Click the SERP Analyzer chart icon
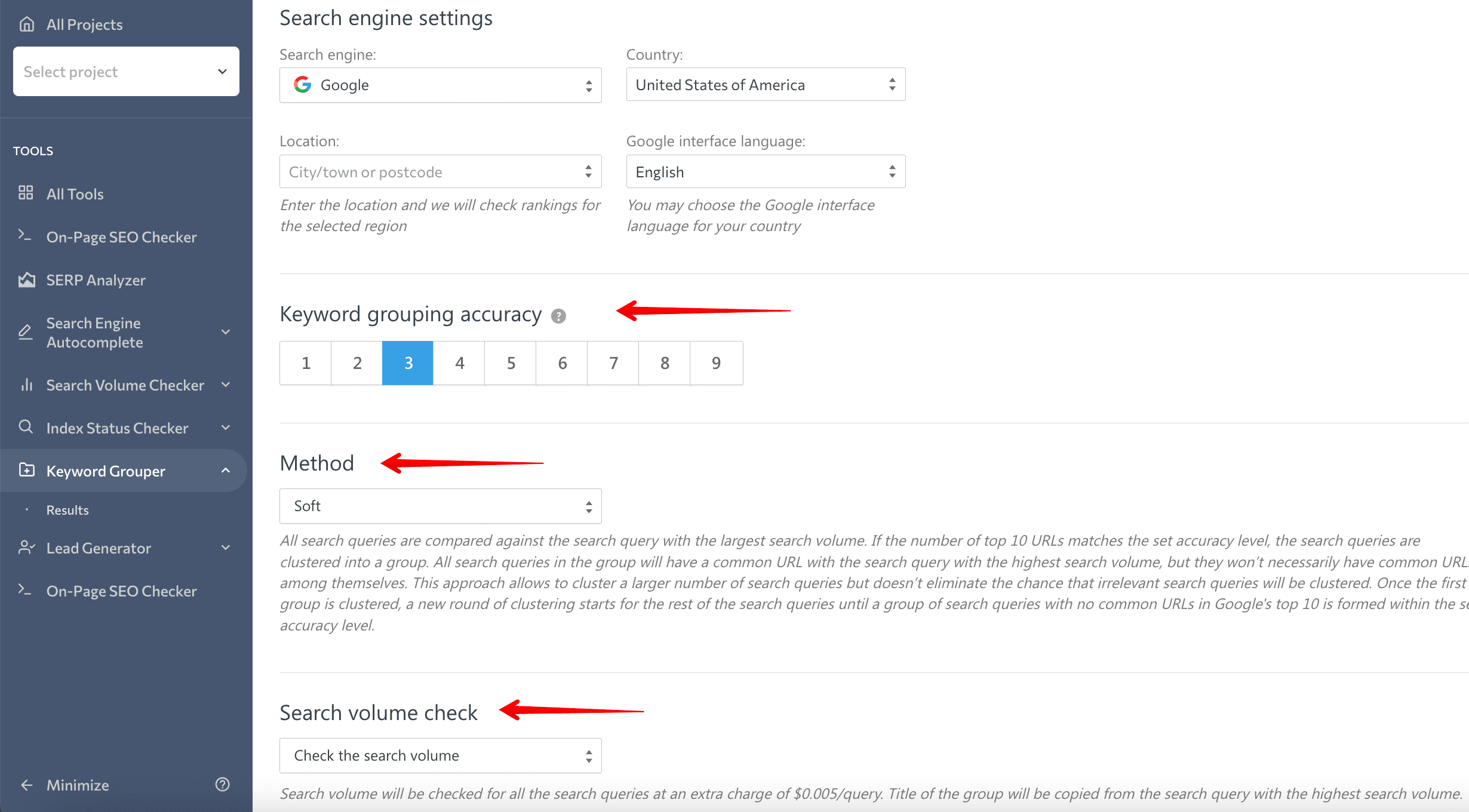The width and height of the screenshot is (1469, 812). click(x=26, y=279)
